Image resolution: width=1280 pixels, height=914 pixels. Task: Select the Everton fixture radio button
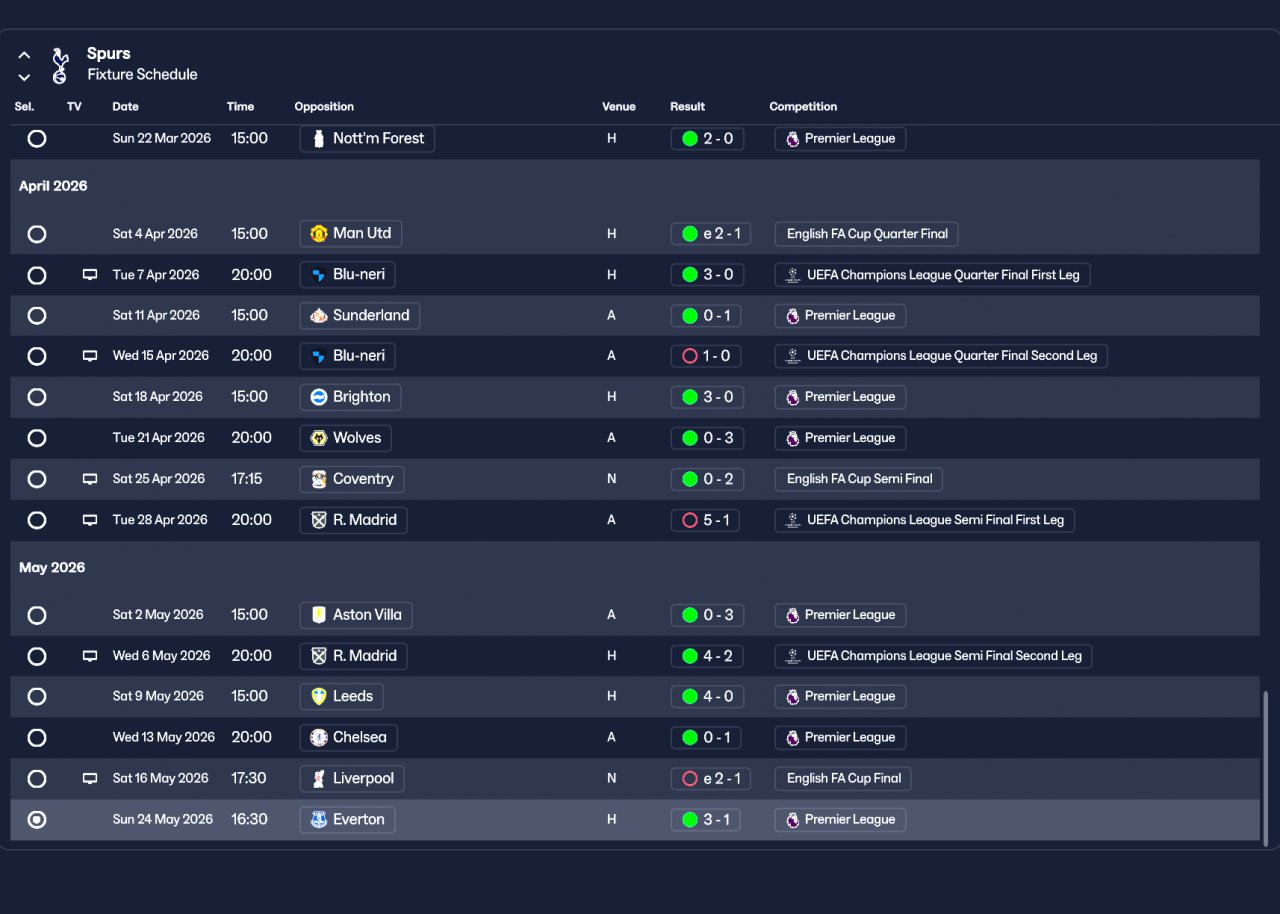(37, 820)
